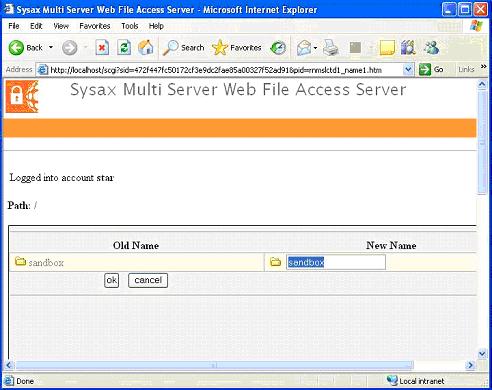Open the Edit menu
The width and height of the screenshot is (492, 390).
click(36, 26)
